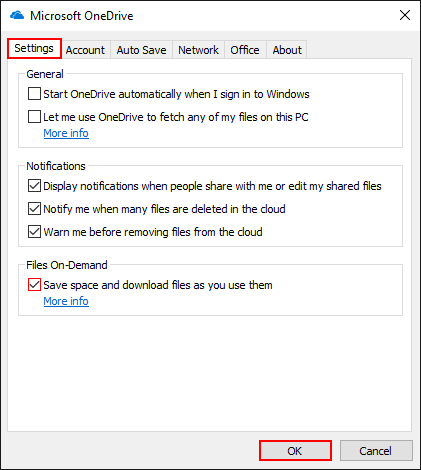Switch to the Account tab
The height and width of the screenshot is (470, 421).
point(85,50)
